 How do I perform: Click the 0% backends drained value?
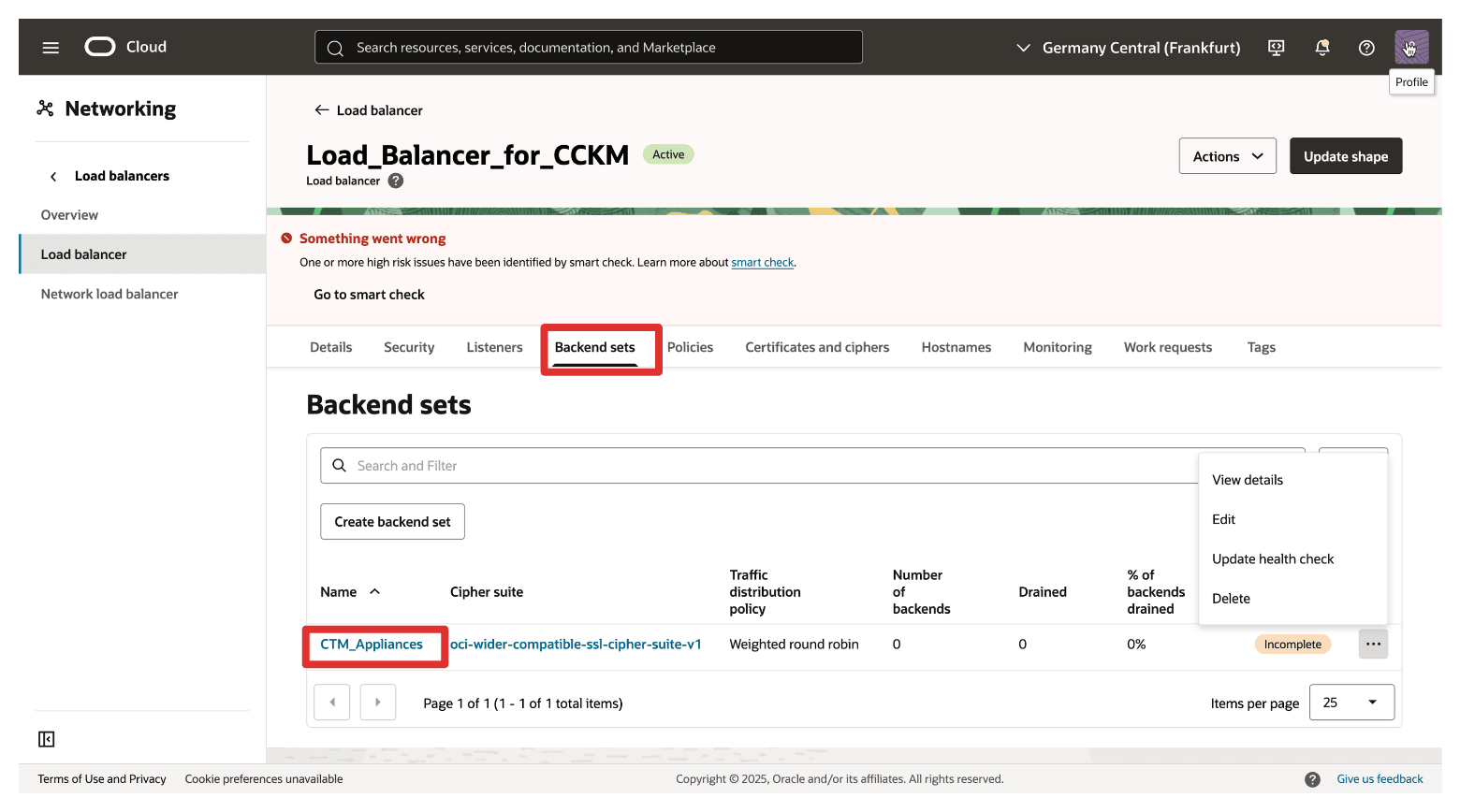click(1136, 645)
